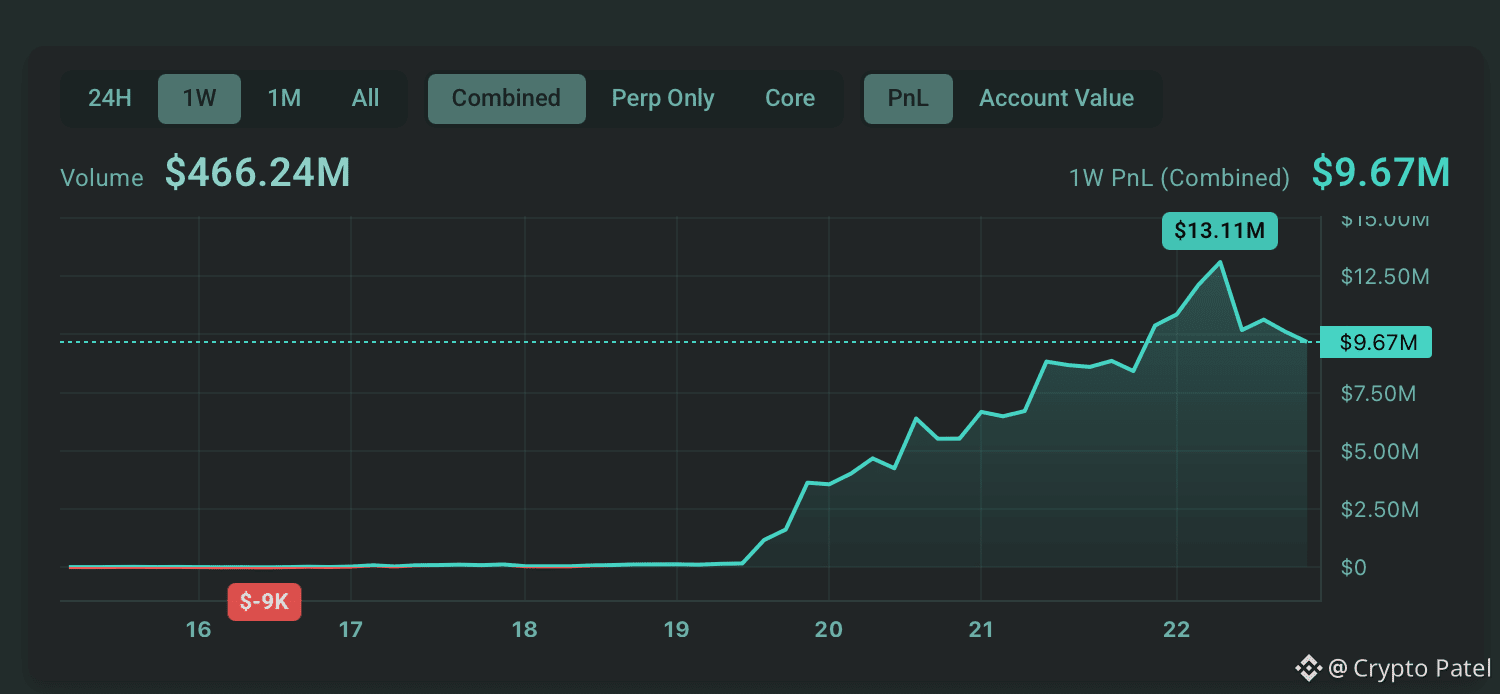This screenshot has height=694, width=1500.
Task: Click date 17 on x-axis
Action: click(350, 629)
